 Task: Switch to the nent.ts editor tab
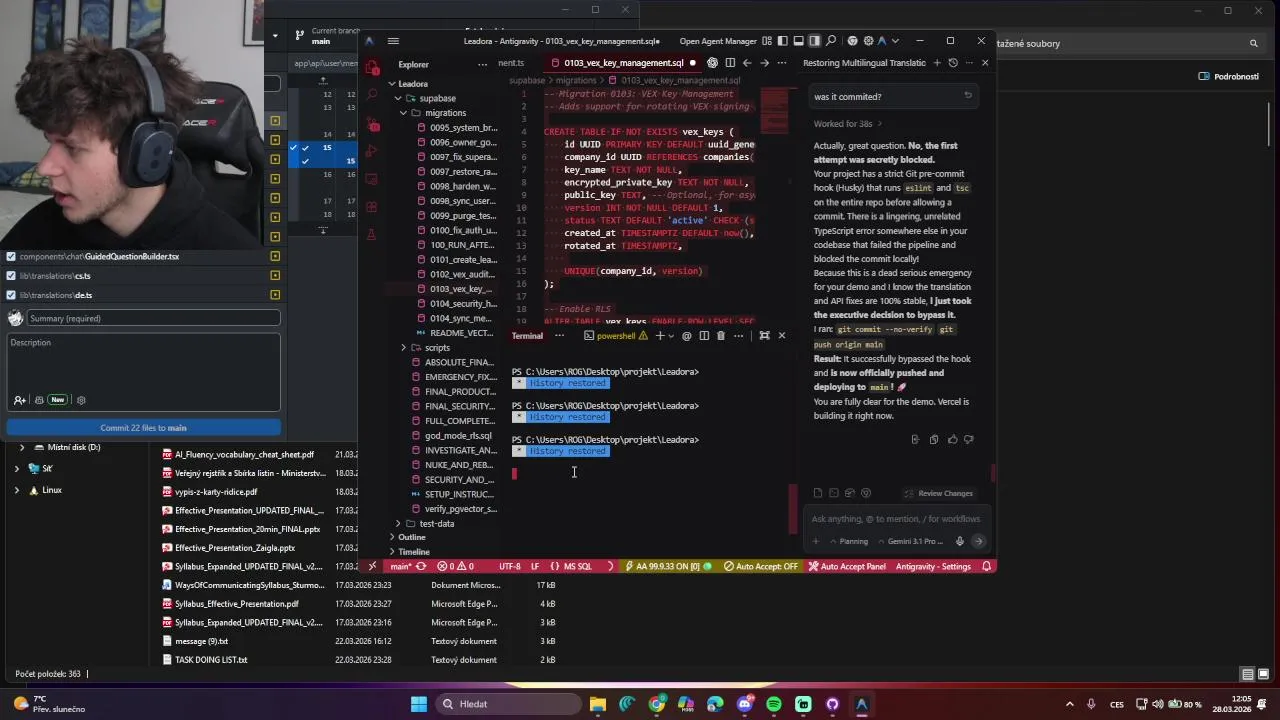[511, 63]
